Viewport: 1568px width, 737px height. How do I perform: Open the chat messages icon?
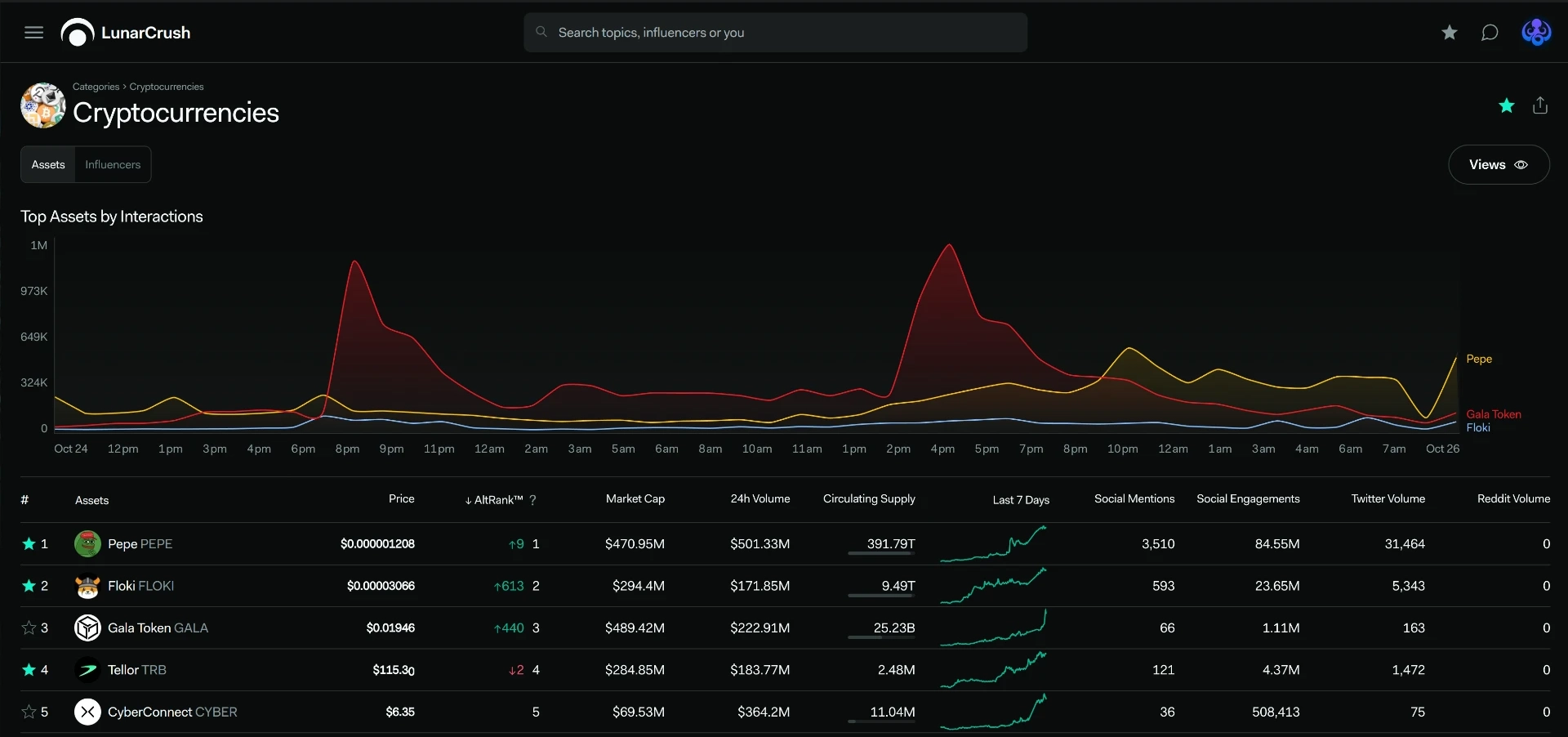click(x=1490, y=33)
